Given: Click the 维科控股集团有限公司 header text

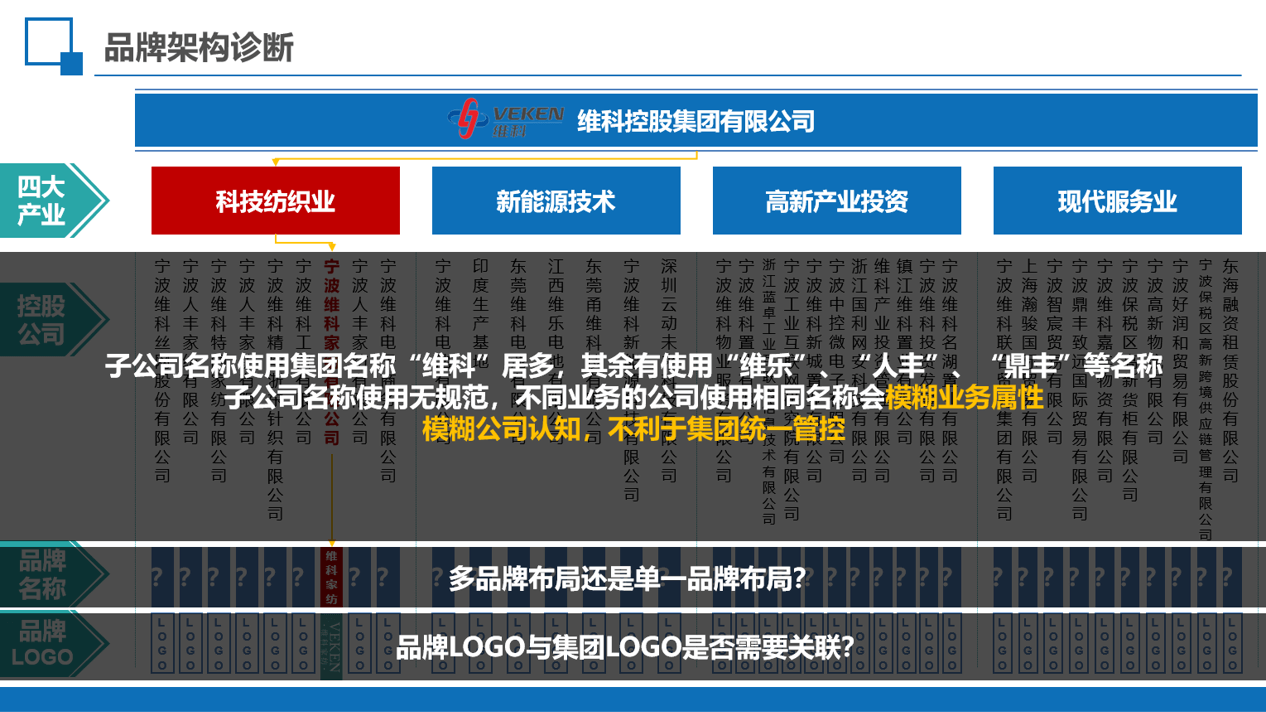Looking at the screenshot, I should pos(696,121).
